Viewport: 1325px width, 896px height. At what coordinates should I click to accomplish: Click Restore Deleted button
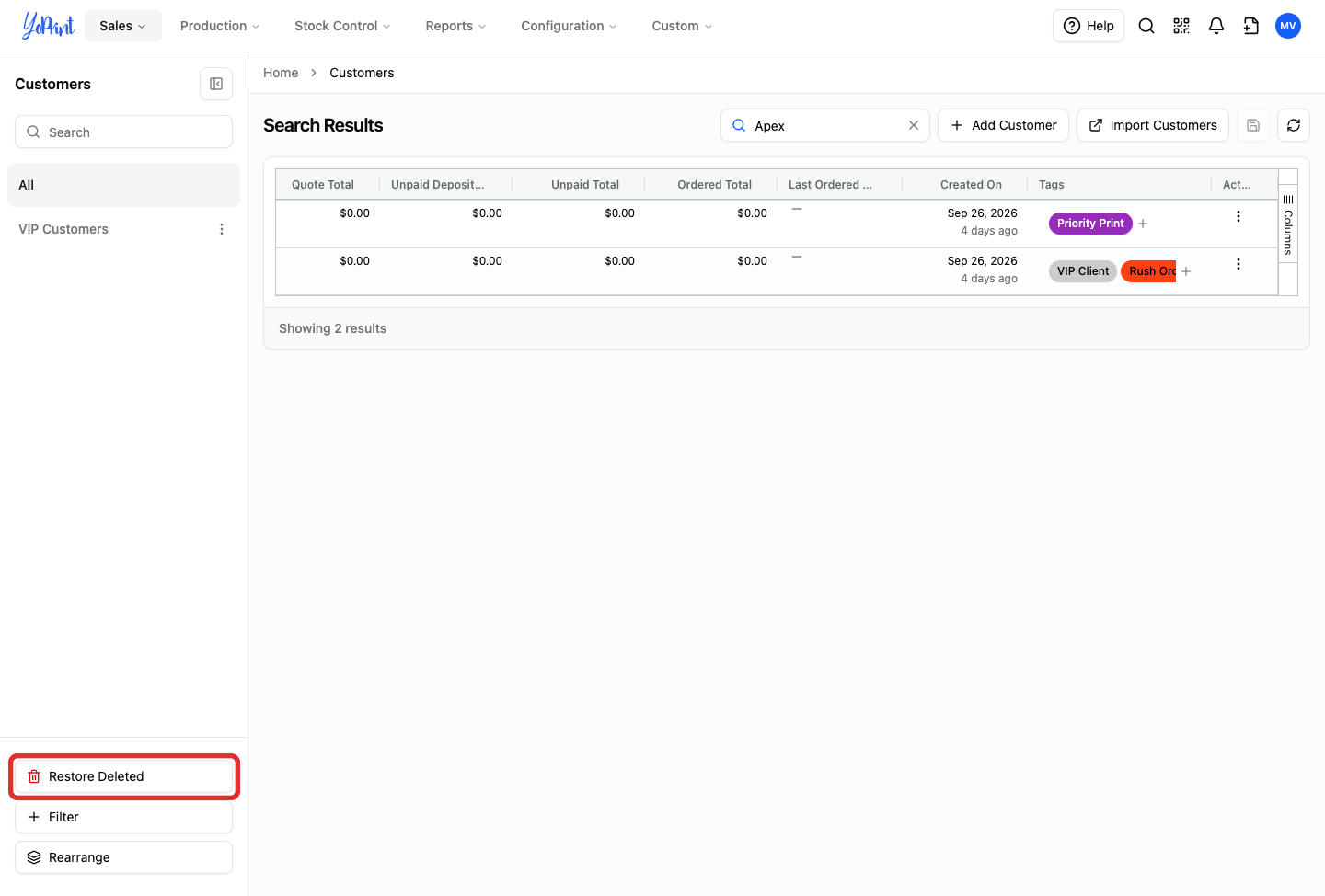tap(123, 776)
